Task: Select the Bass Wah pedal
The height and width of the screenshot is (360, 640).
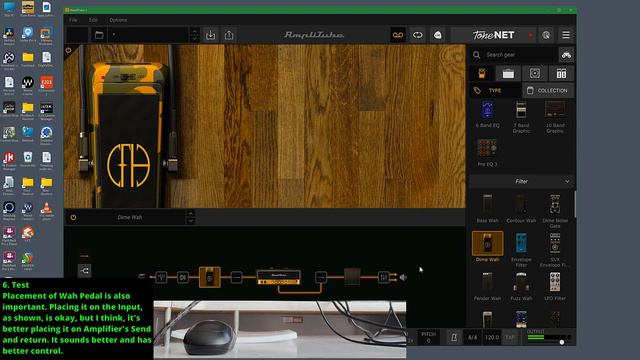Action: click(x=487, y=208)
